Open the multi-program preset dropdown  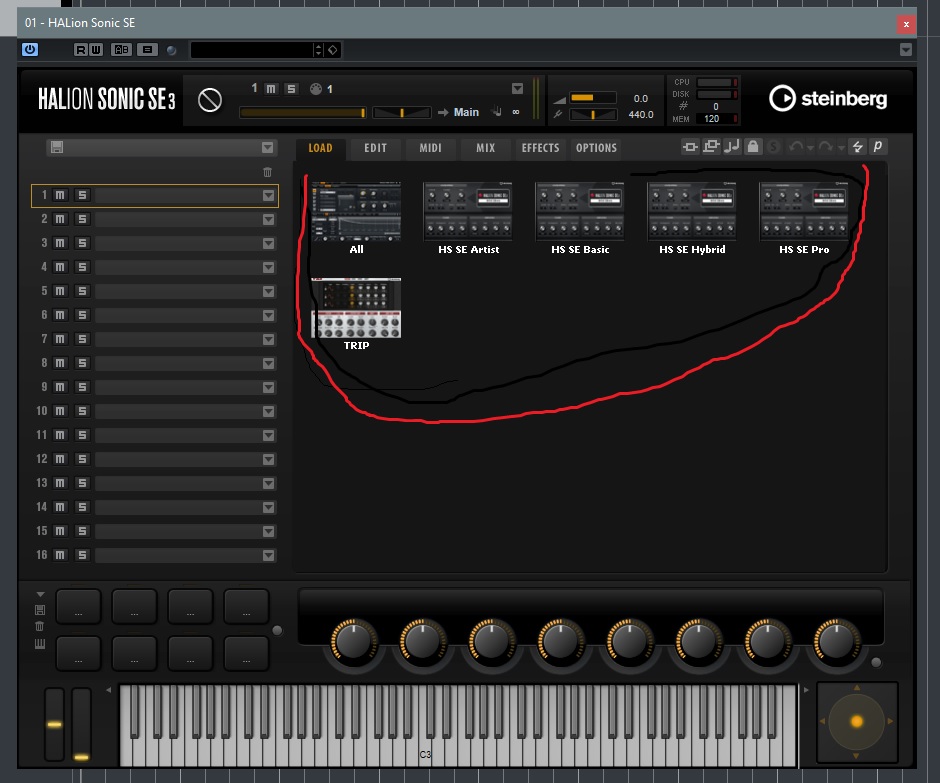pyautogui.click(x=267, y=147)
